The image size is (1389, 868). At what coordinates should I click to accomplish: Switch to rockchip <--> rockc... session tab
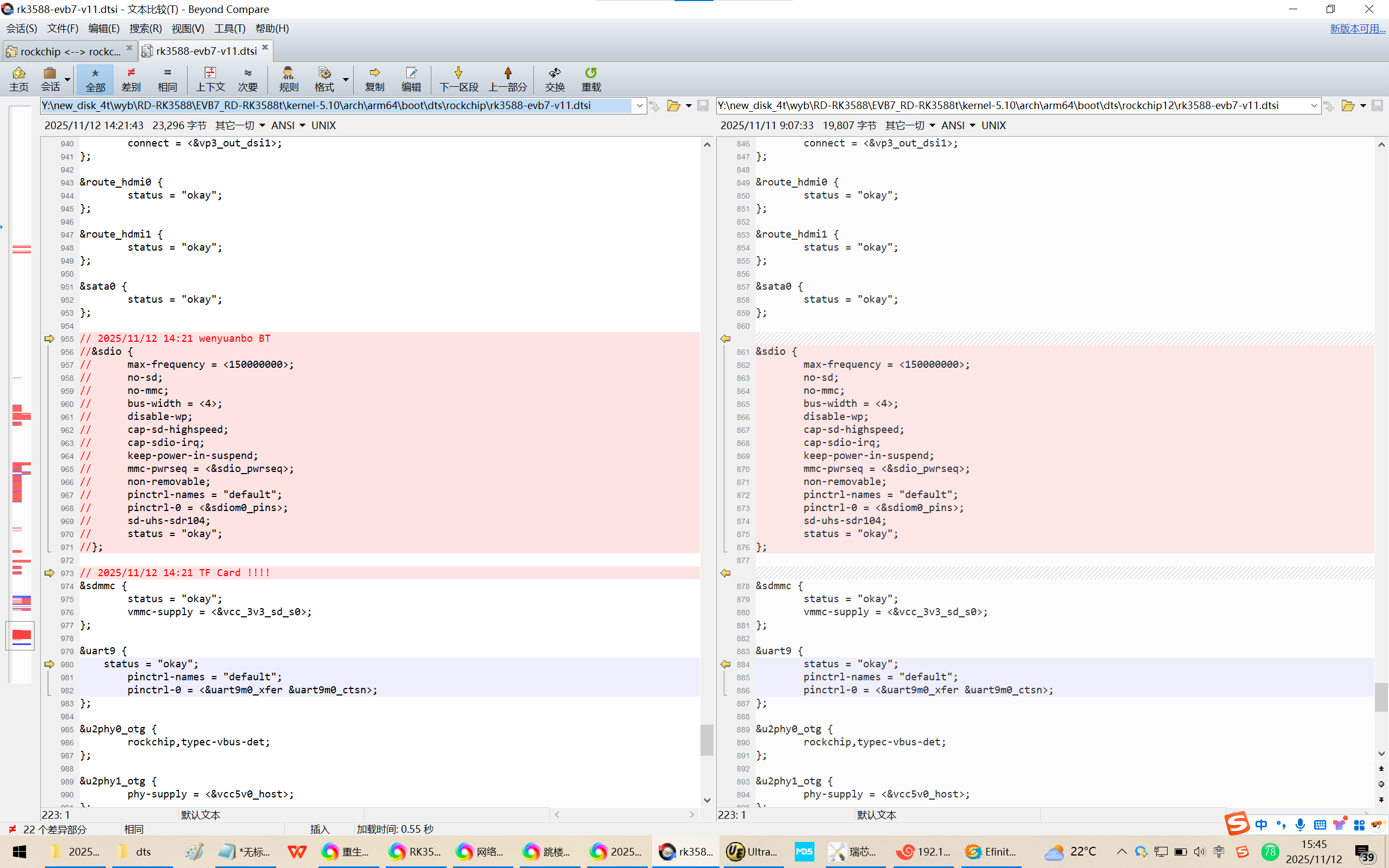(69, 51)
